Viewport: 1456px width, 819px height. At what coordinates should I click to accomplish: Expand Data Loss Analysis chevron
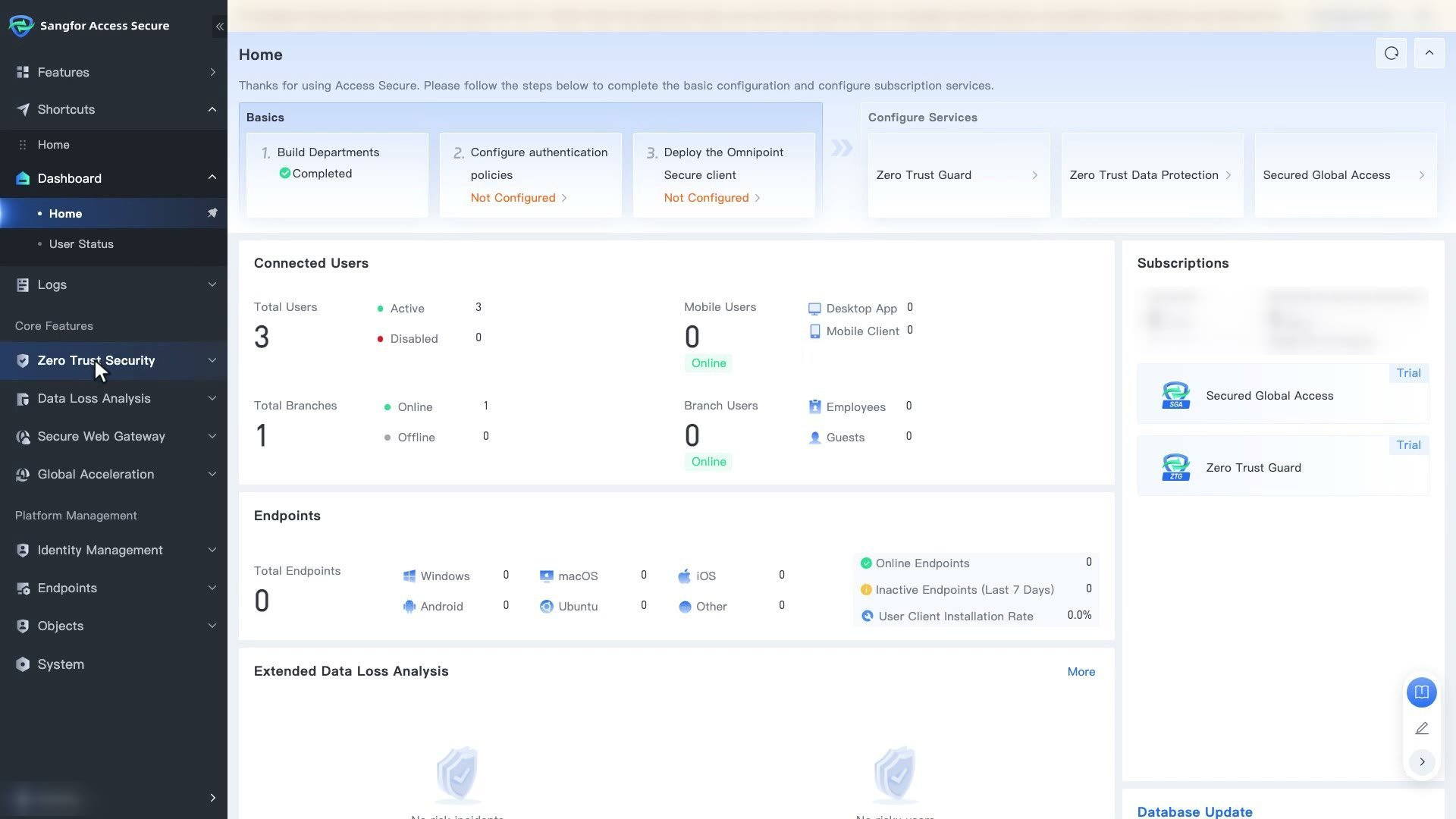(212, 398)
